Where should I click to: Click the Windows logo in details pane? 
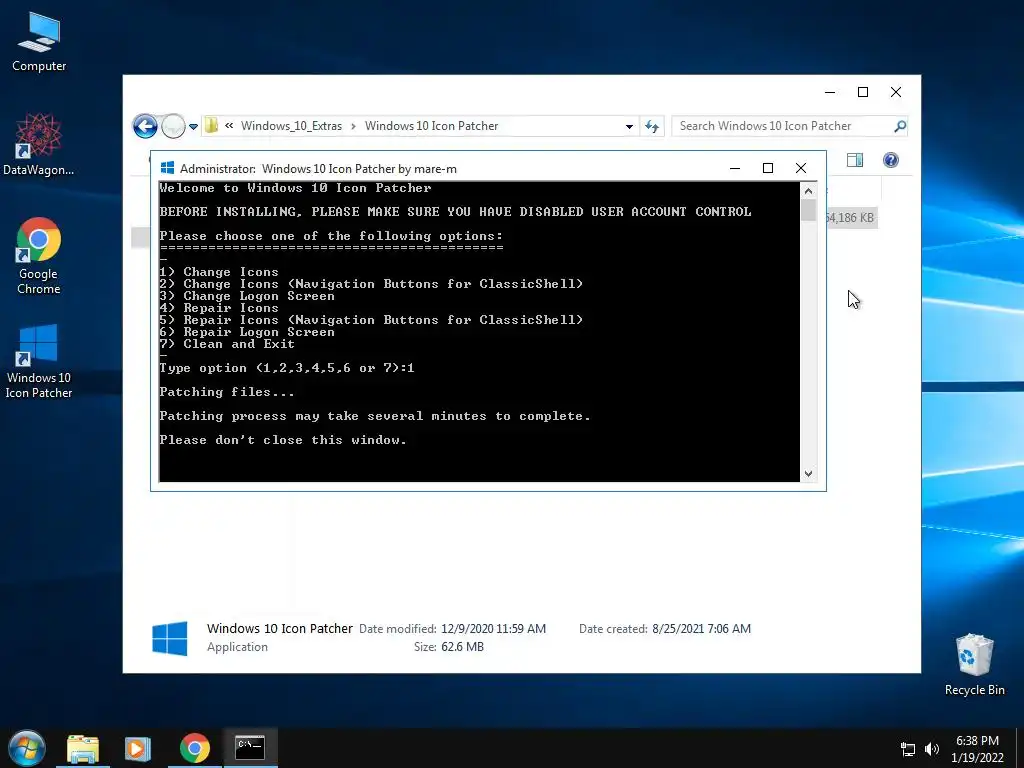pyautogui.click(x=170, y=638)
